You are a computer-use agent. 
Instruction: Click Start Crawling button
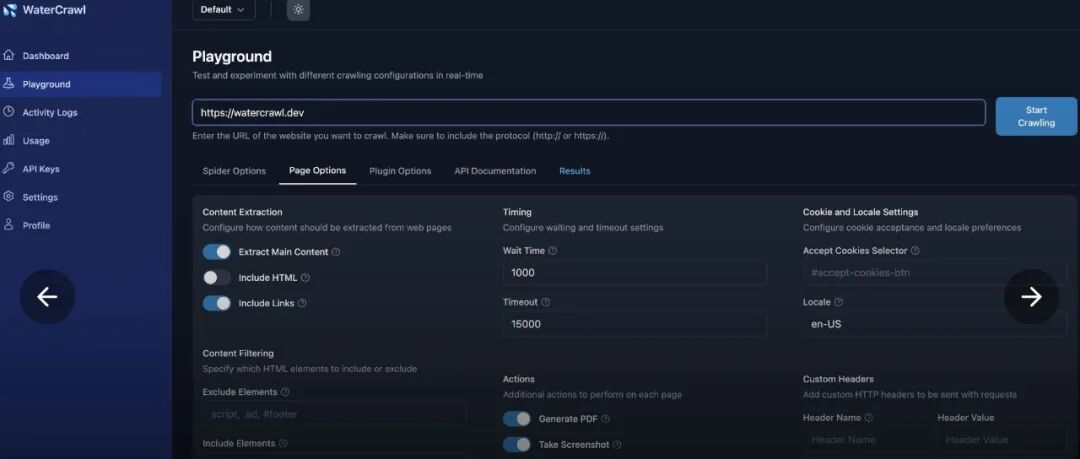click(x=1036, y=116)
